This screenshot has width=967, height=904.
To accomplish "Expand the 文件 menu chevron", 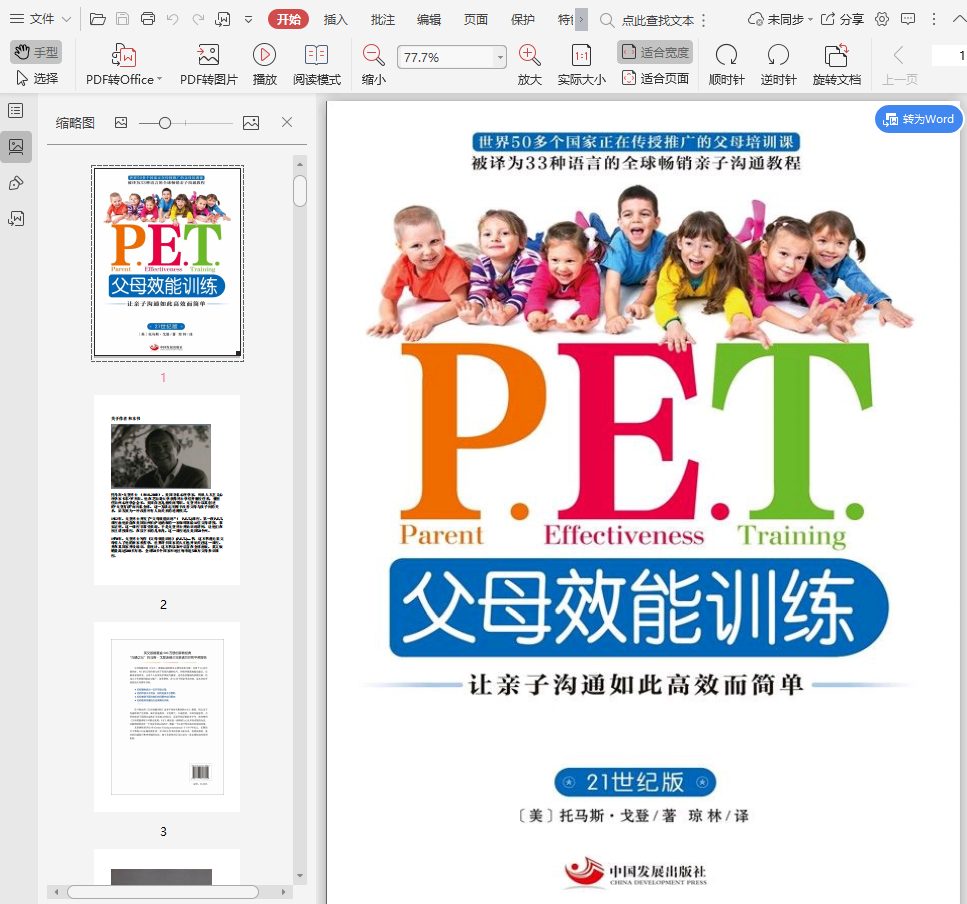I will [x=67, y=20].
